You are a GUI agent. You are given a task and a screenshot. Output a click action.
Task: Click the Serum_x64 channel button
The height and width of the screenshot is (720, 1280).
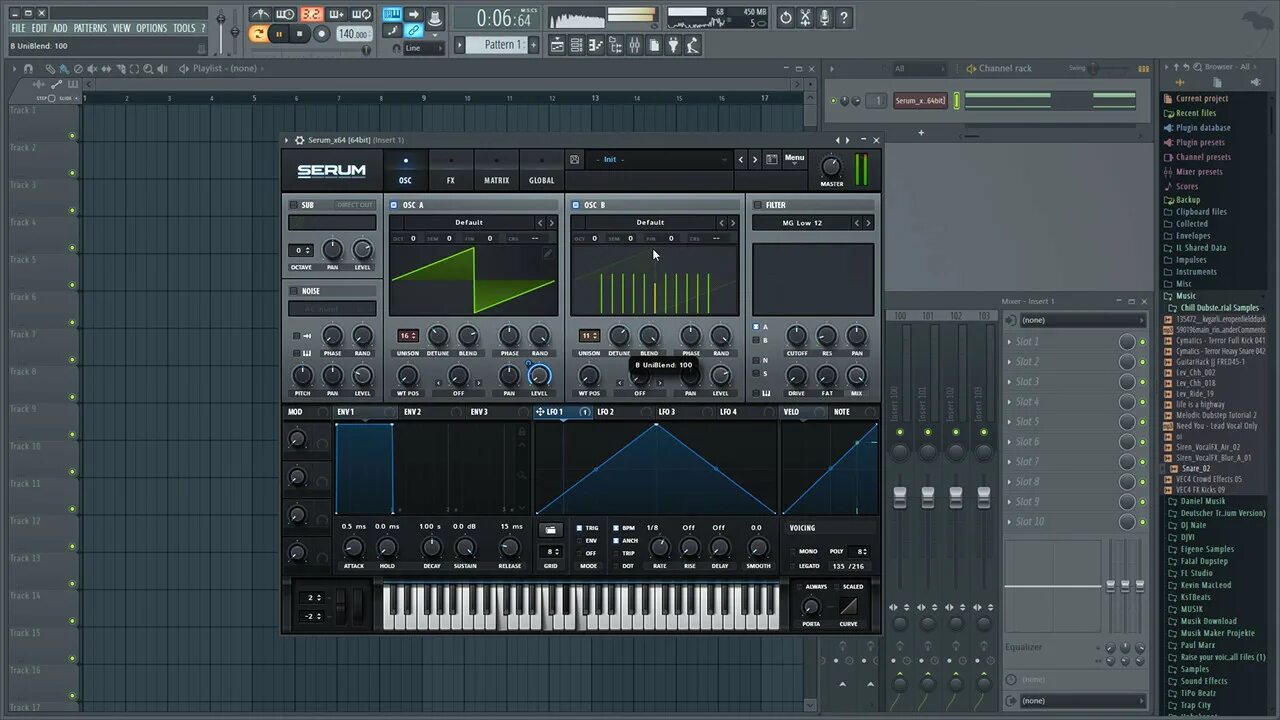(x=920, y=100)
